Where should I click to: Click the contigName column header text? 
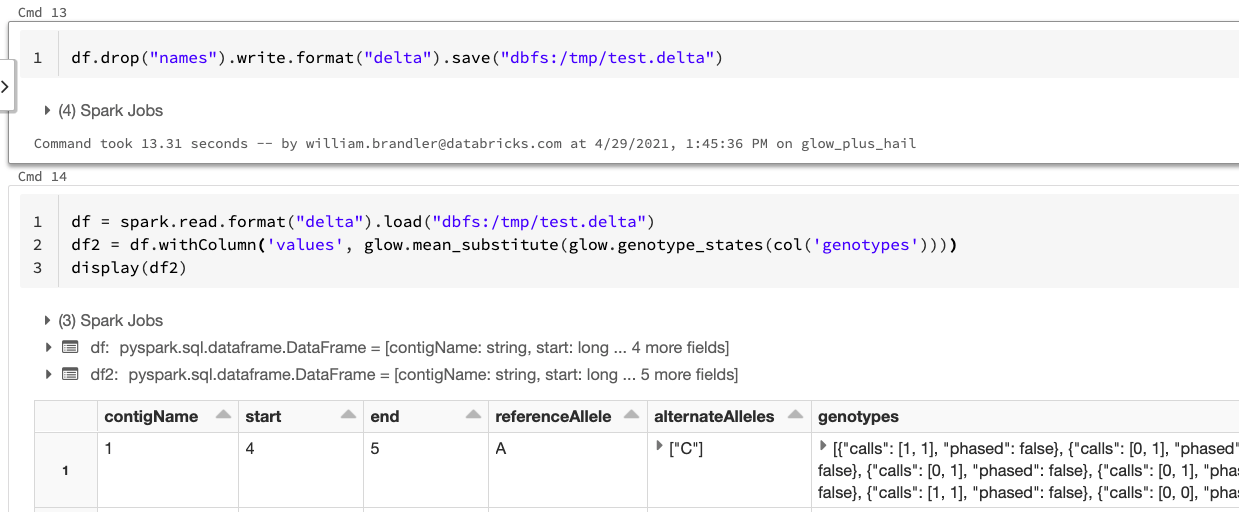tap(151, 417)
